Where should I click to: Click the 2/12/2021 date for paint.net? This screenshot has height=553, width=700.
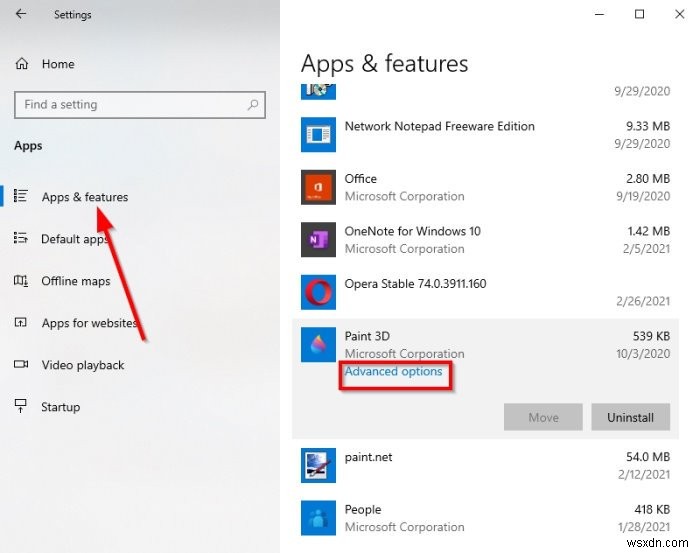(x=644, y=474)
